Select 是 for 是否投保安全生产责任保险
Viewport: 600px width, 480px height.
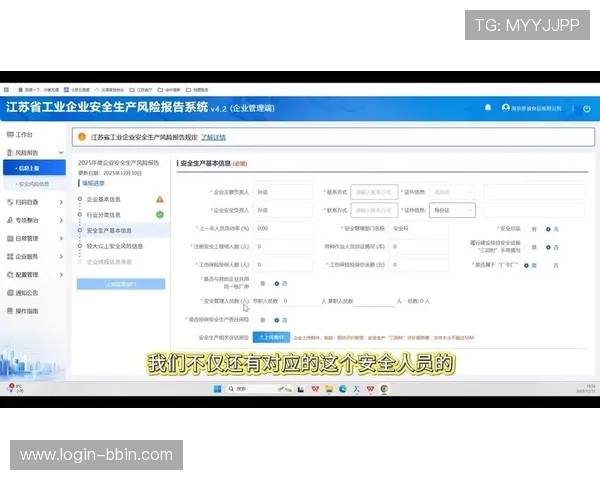[255, 320]
